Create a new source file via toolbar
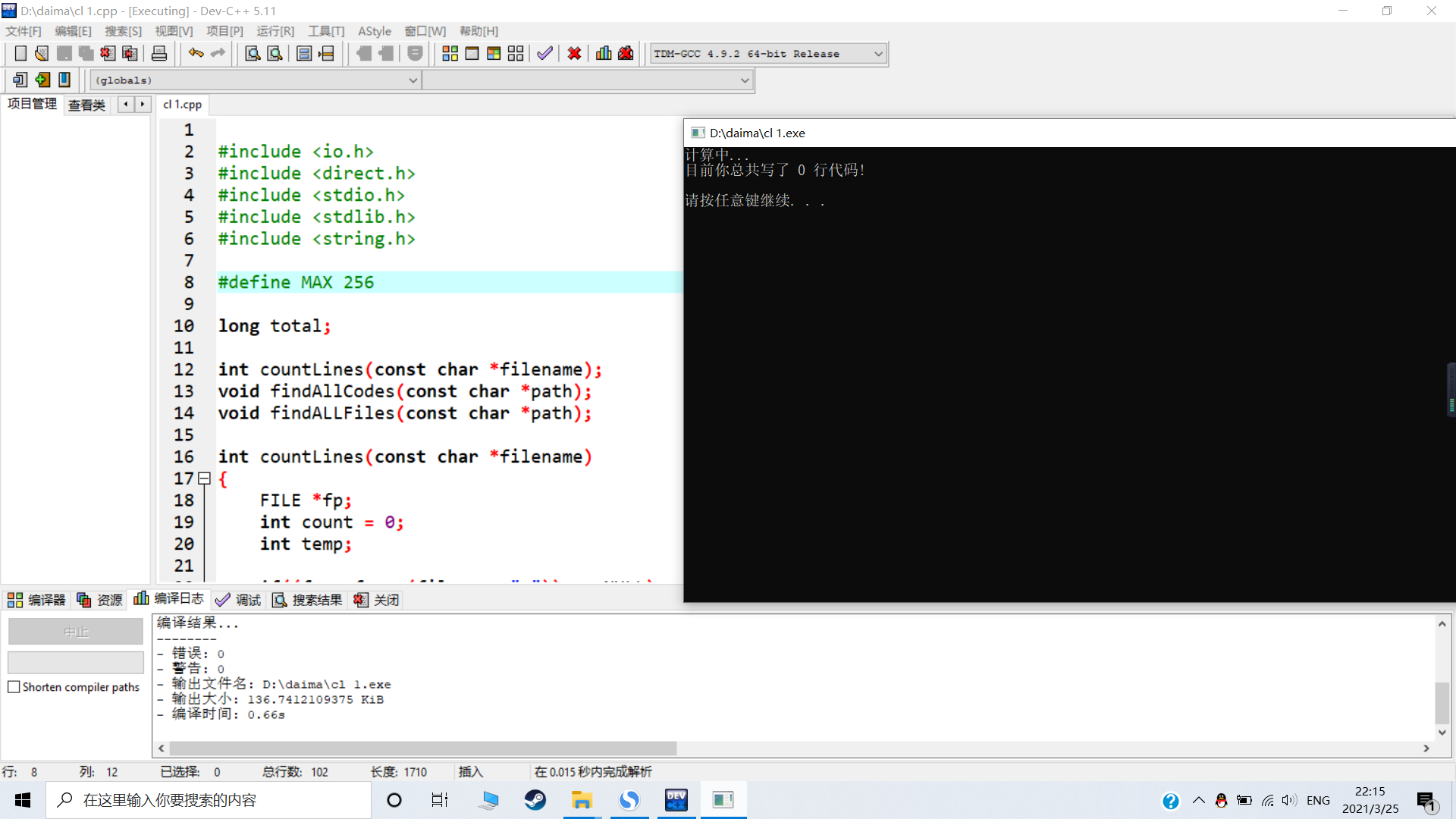The width and height of the screenshot is (1456, 819). point(20,53)
